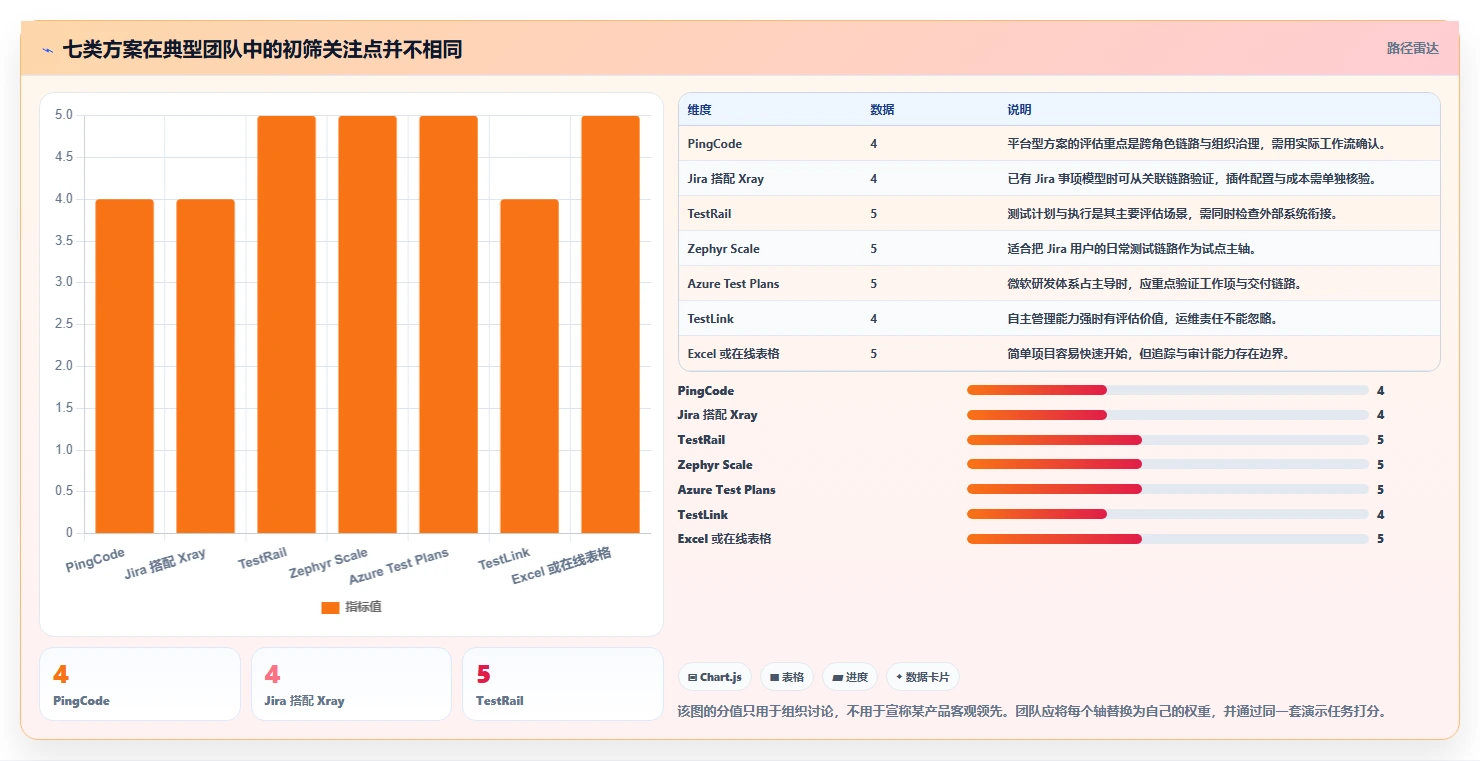Click the panel title 七类方案在典型团队中的初筛关注点并不相同
Screen dimensions: 1480x761
click(262, 49)
